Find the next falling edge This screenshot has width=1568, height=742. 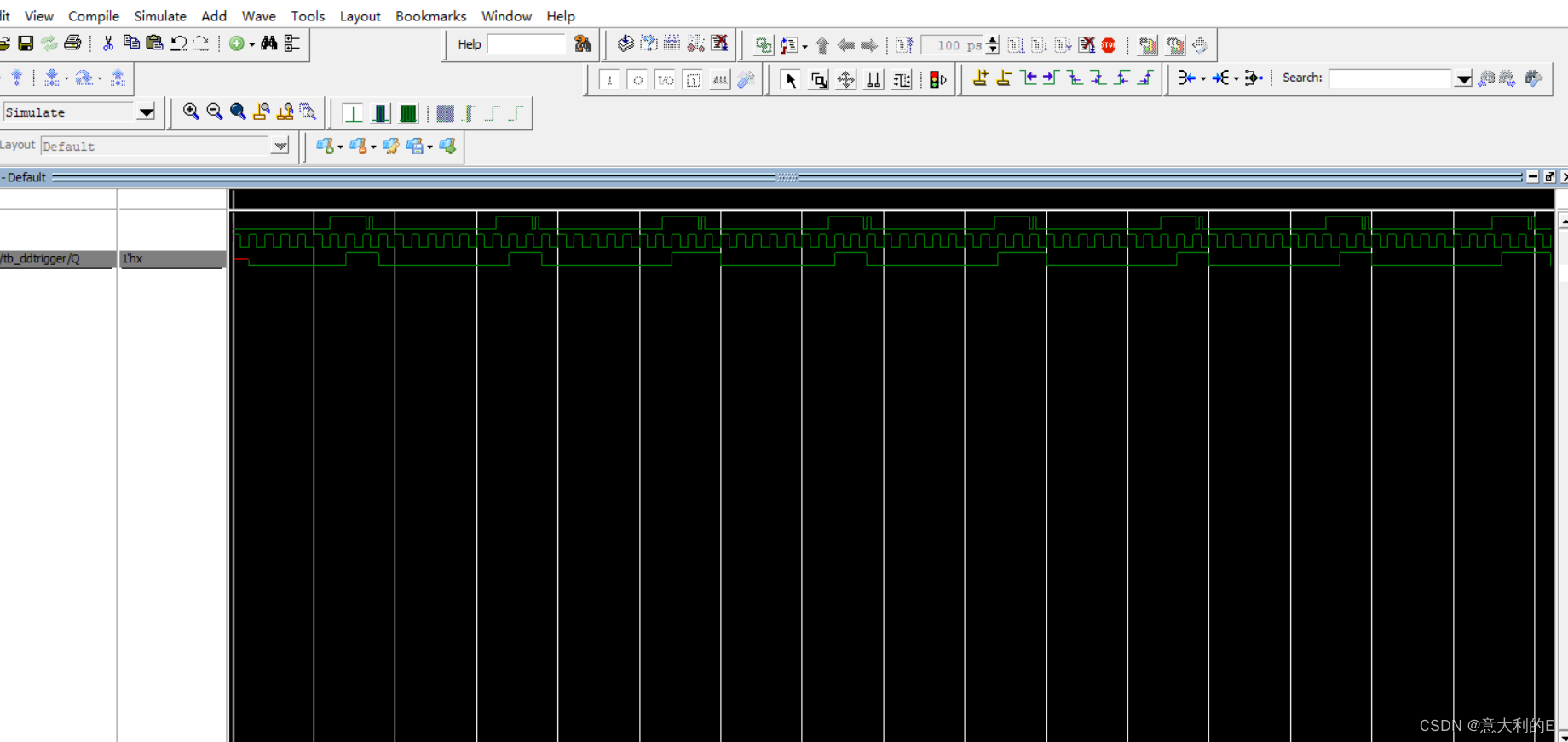(x=1098, y=78)
